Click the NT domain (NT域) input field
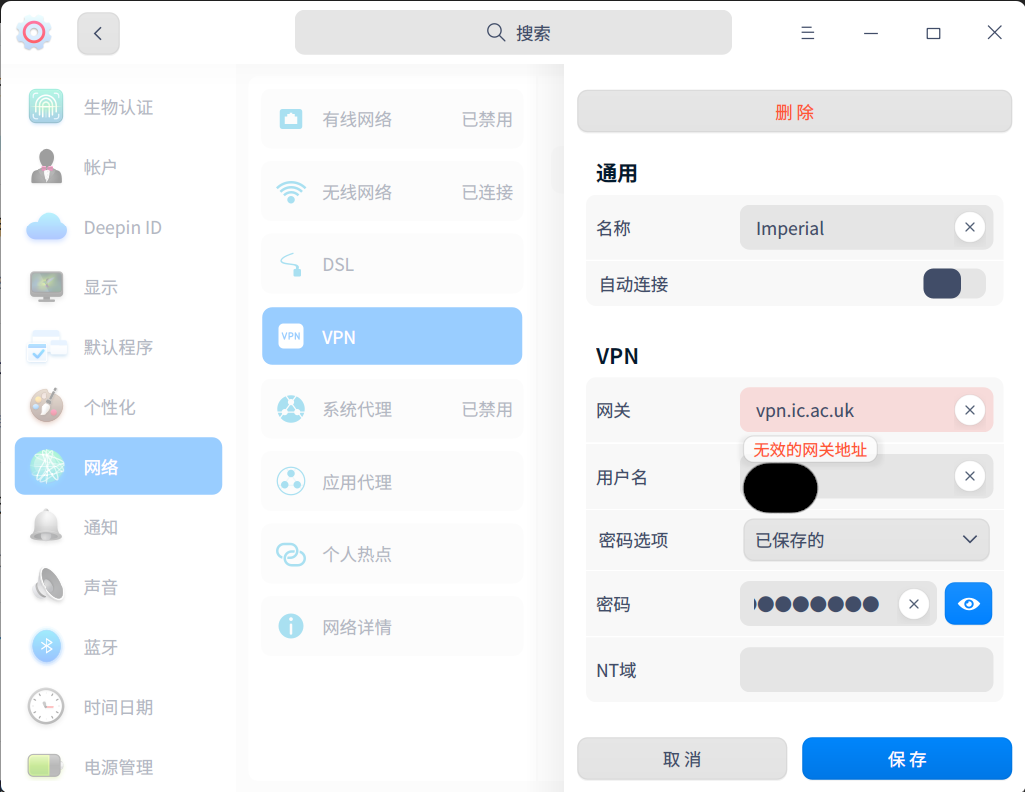This screenshot has height=792, width=1025. pos(866,669)
